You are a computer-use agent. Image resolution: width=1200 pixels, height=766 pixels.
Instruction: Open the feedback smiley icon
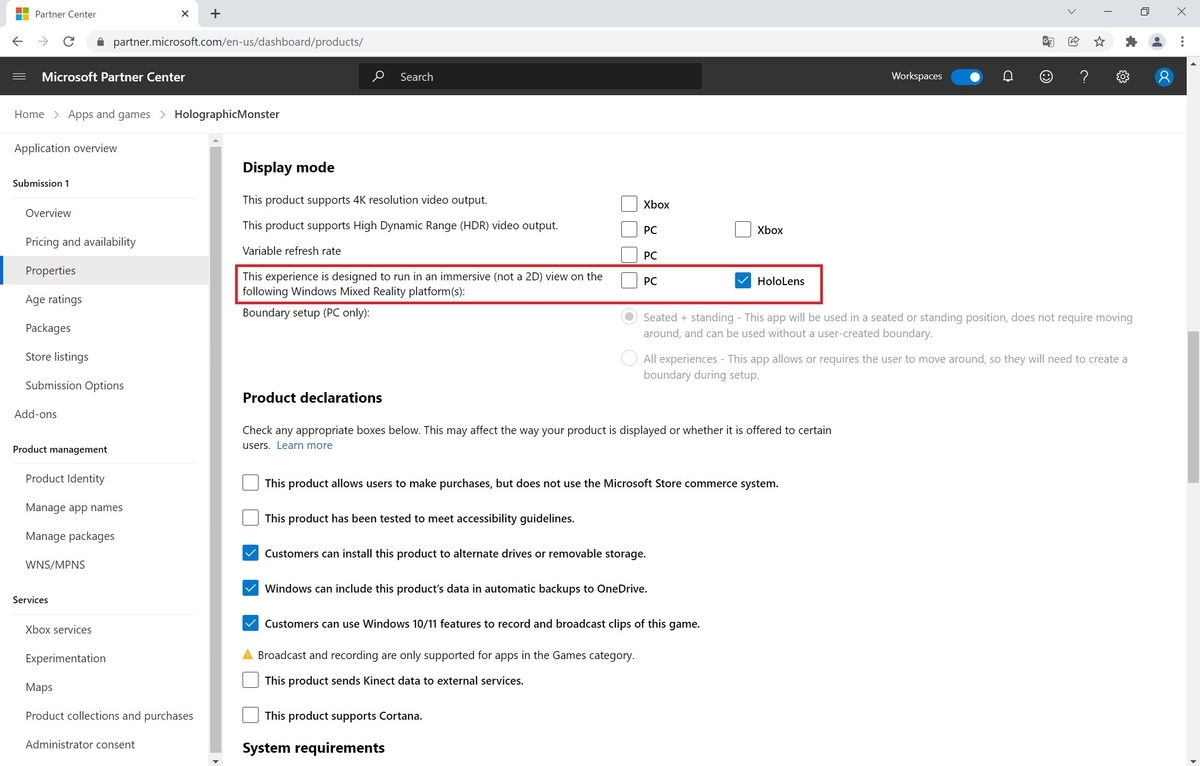[x=1046, y=77]
